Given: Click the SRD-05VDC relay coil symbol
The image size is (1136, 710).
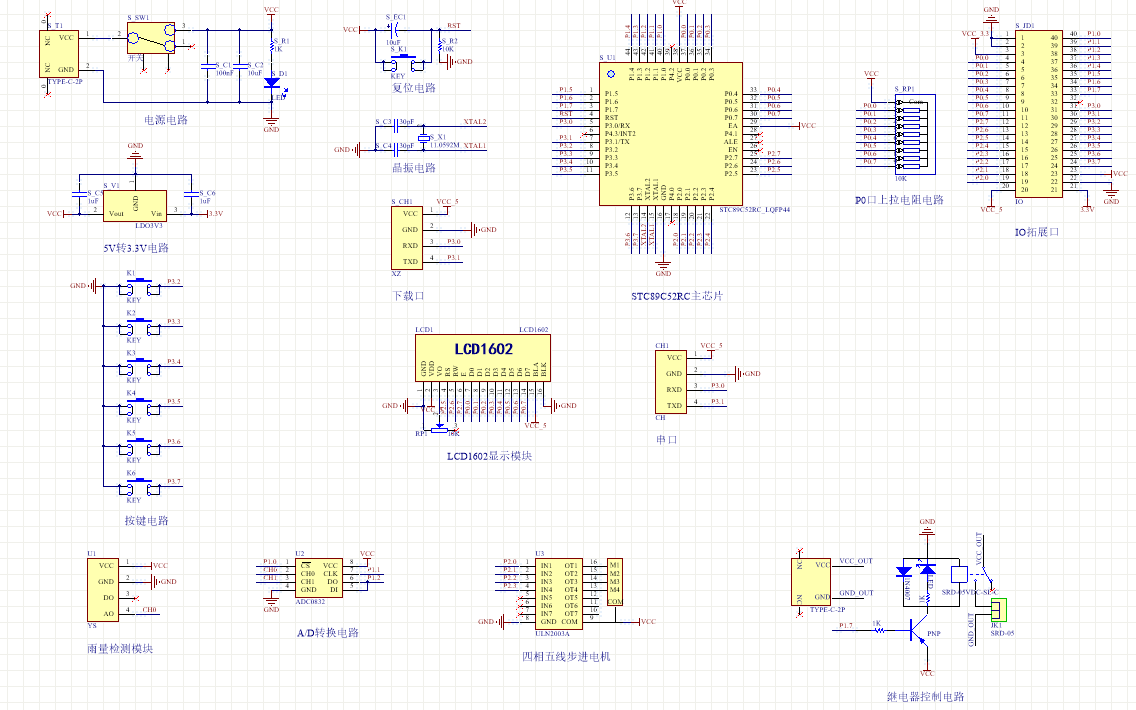Looking at the screenshot, I should pos(958,575).
